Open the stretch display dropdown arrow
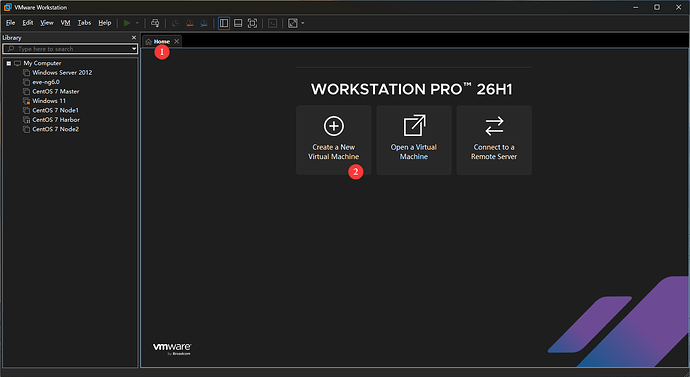 [303, 23]
